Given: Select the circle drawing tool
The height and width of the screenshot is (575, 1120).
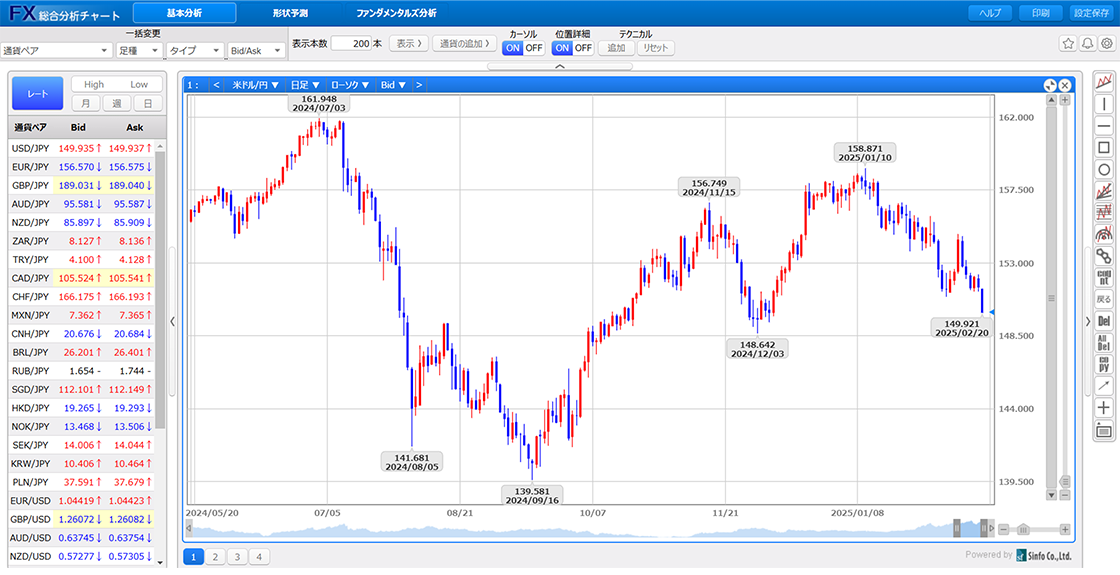Looking at the screenshot, I should click(x=1104, y=169).
